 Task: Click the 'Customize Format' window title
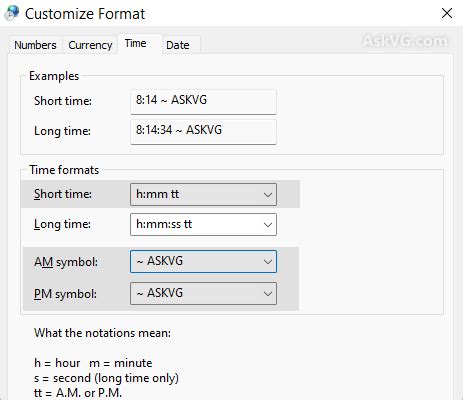point(85,14)
